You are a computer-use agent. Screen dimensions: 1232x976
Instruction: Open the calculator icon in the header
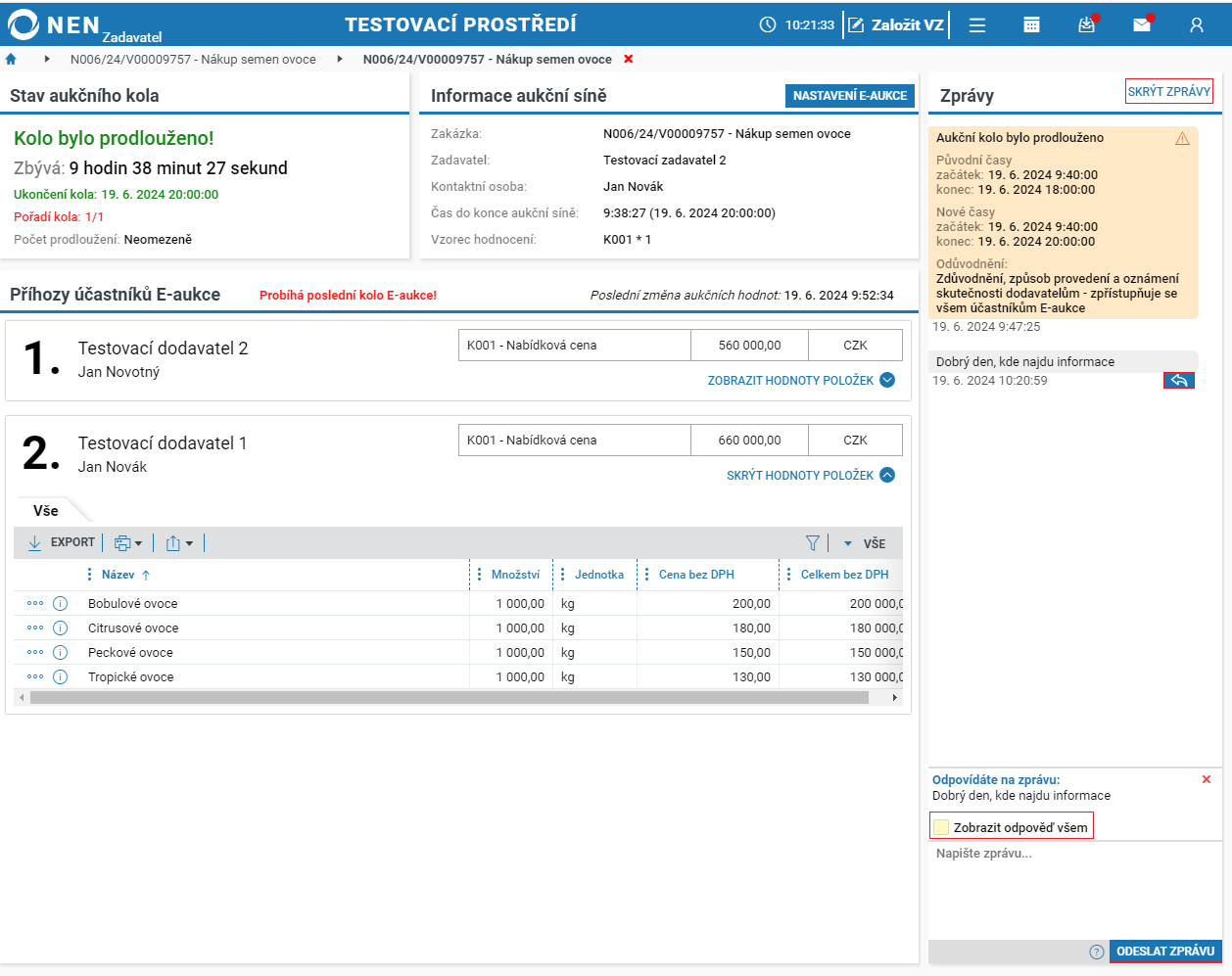pyautogui.click(x=1031, y=25)
